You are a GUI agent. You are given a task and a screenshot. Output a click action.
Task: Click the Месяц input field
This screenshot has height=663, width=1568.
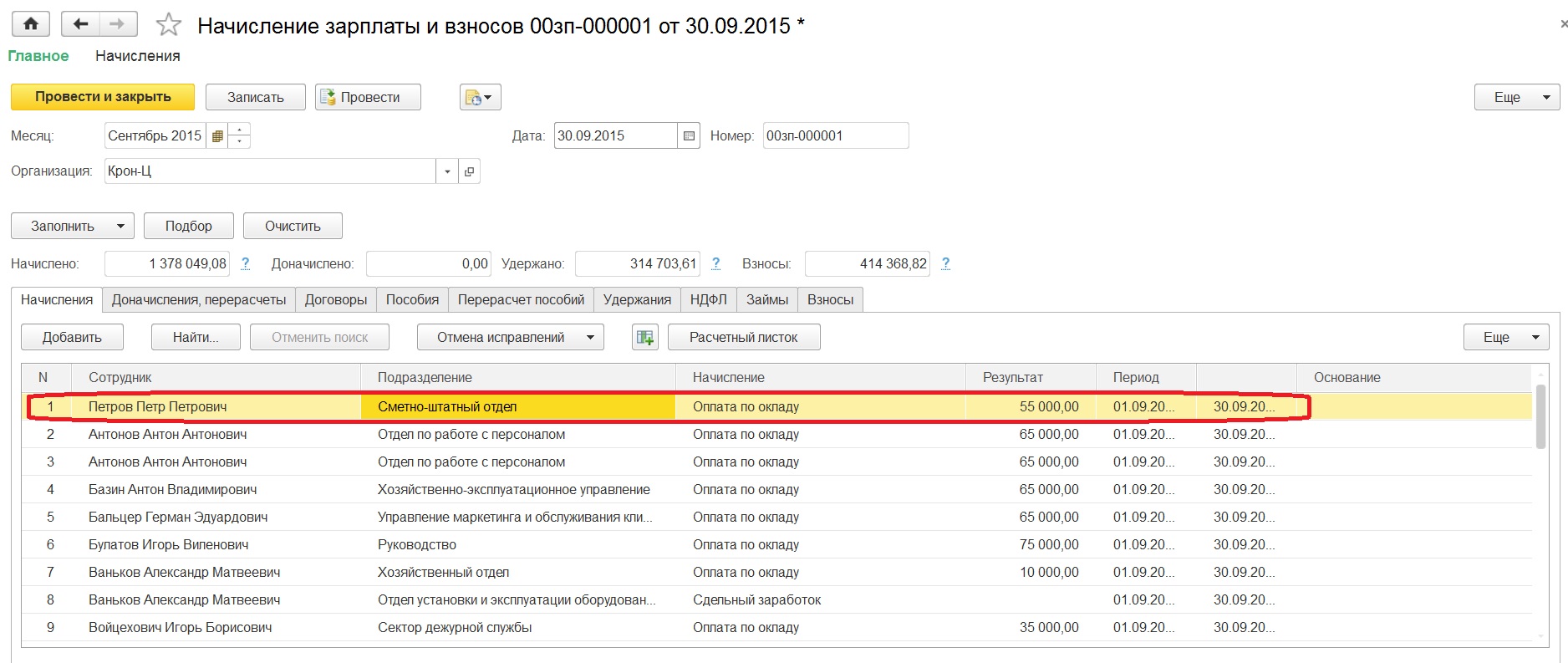(155, 136)
